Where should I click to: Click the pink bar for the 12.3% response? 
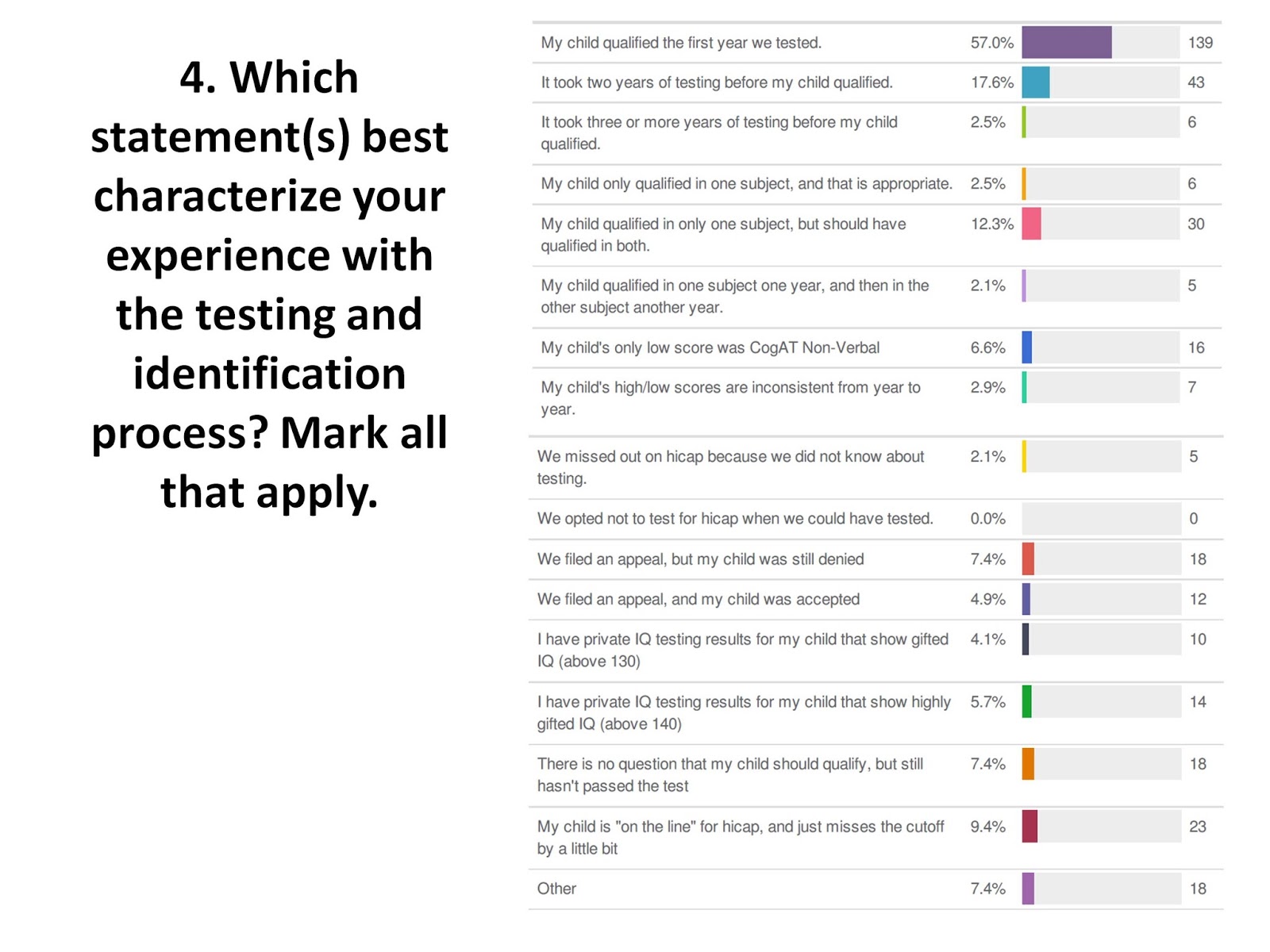click(x=1031, y=224)
